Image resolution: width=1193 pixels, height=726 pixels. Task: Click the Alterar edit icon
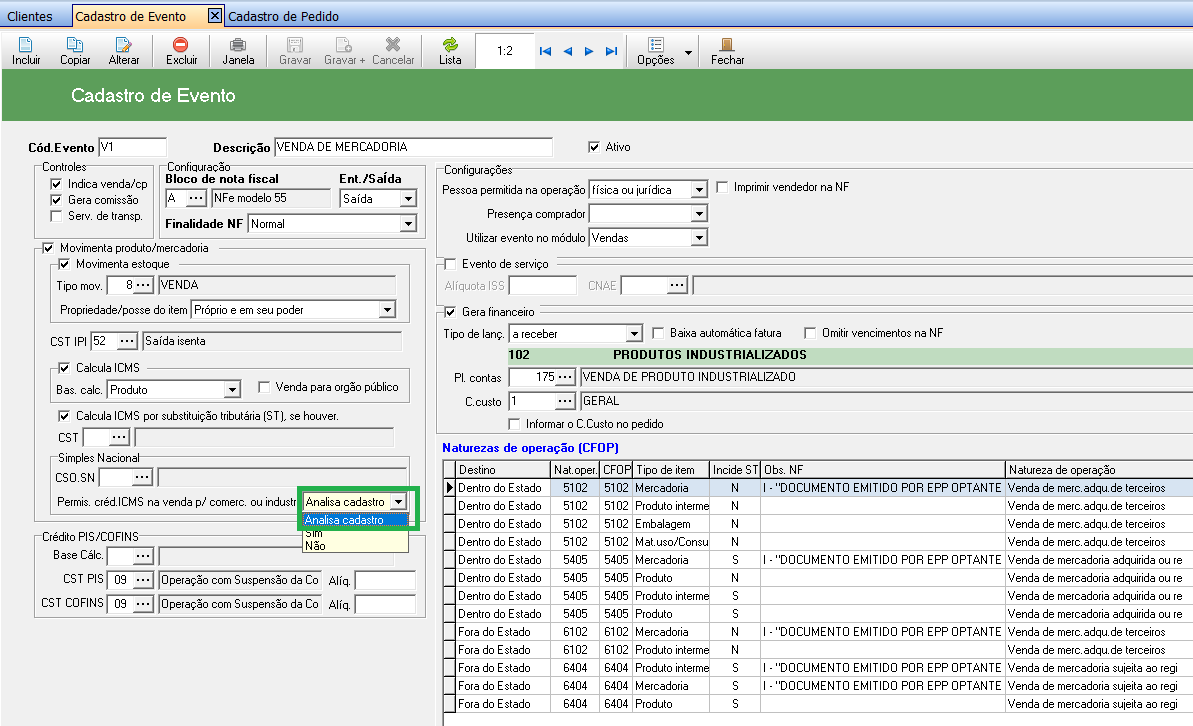pos(124,46)
